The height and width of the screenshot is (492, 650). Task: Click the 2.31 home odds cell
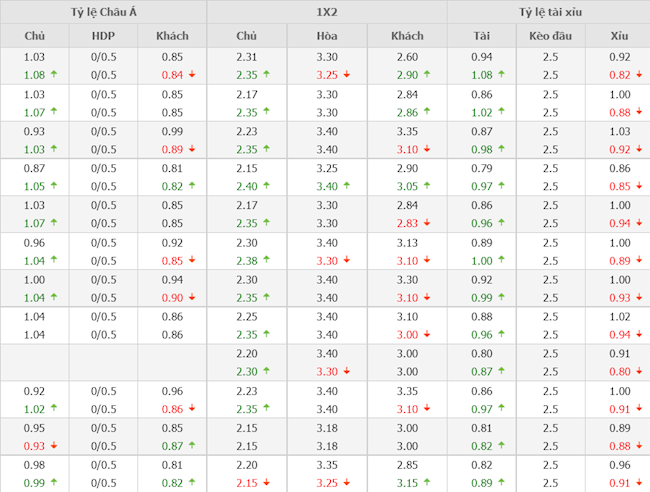pos(246,57)
